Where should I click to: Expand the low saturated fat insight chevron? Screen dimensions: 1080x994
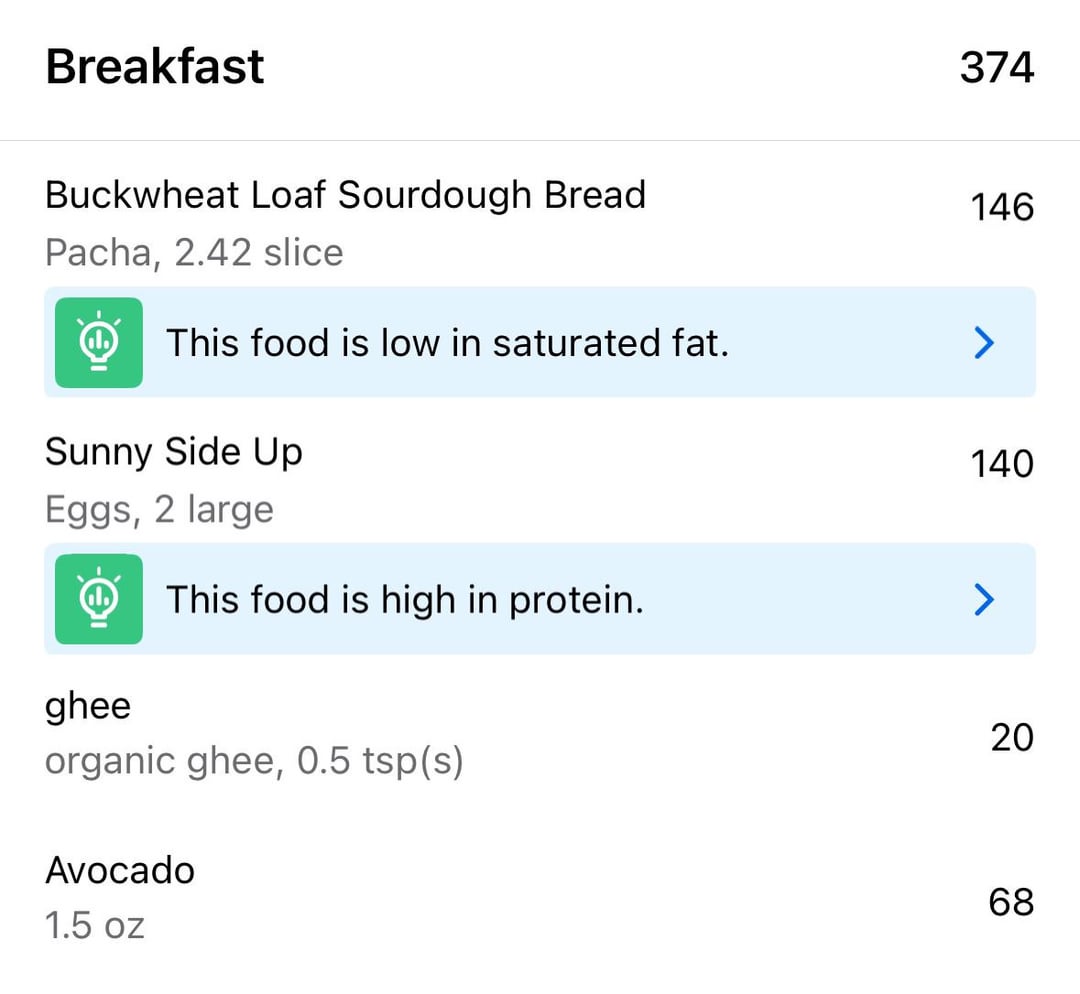click(x=984, y=342)
